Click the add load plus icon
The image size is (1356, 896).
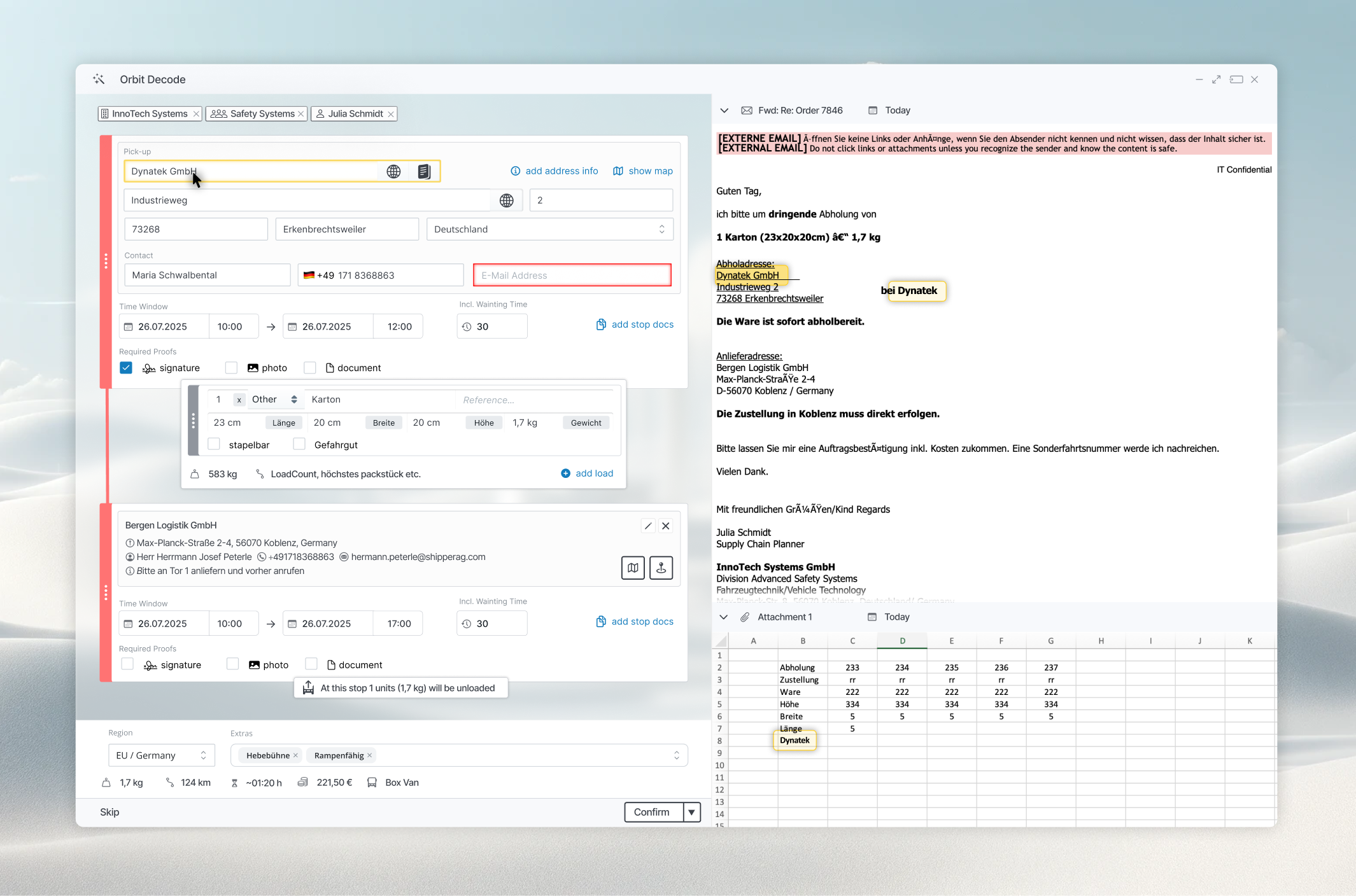(x=565, y=473)
